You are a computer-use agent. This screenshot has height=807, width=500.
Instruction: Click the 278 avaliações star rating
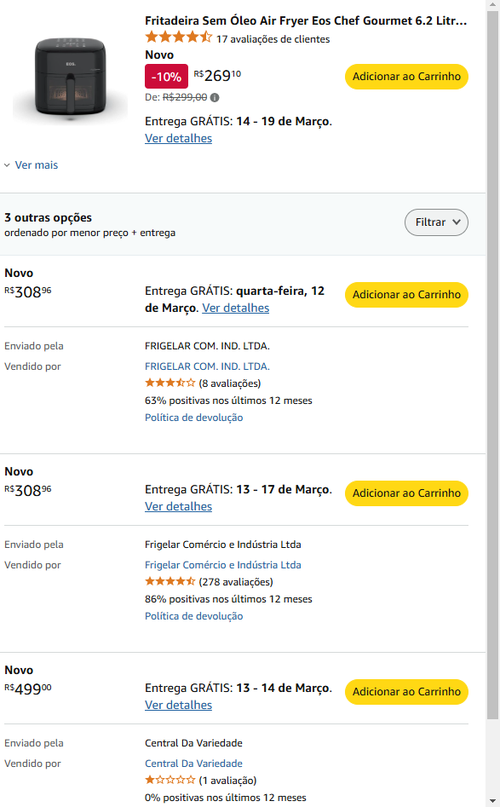tap(170, 582)
